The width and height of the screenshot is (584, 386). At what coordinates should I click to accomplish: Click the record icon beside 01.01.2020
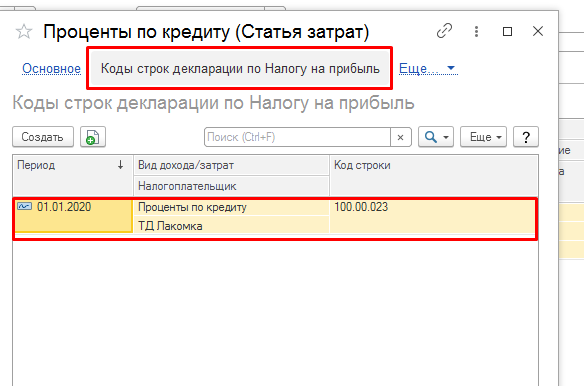(25, 206)
